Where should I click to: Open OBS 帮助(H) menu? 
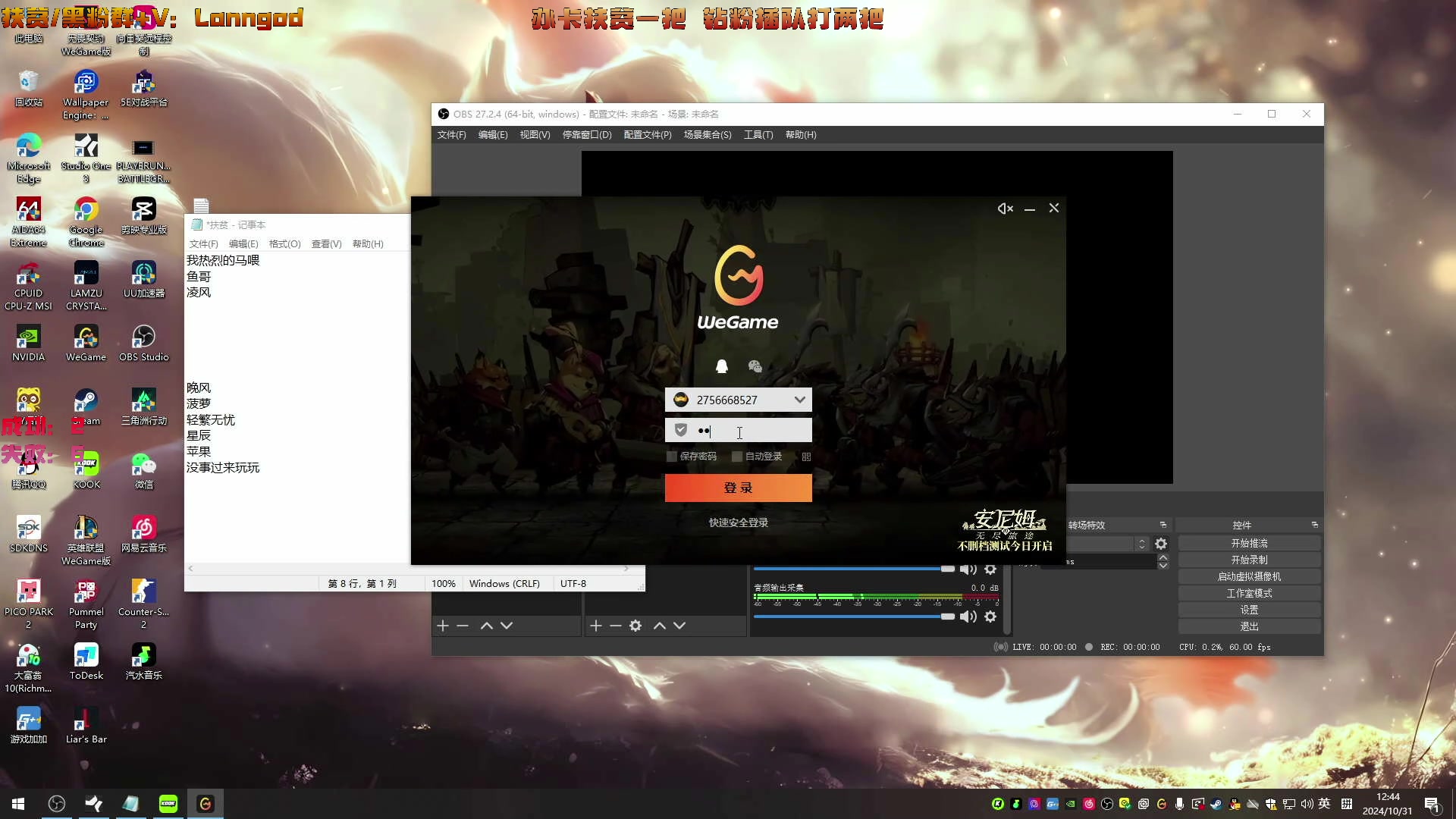(801, 135)
